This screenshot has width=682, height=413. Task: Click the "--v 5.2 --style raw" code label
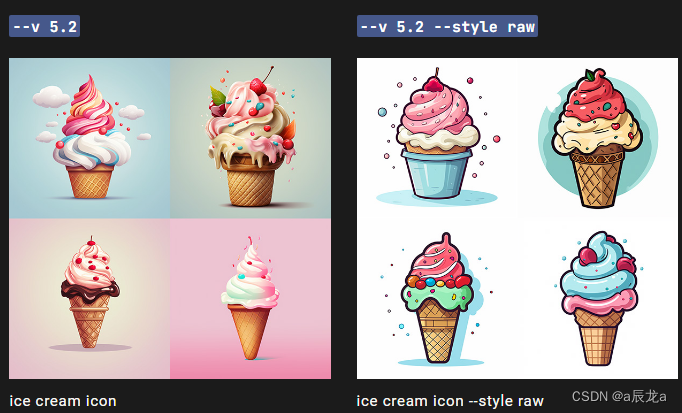447,27
